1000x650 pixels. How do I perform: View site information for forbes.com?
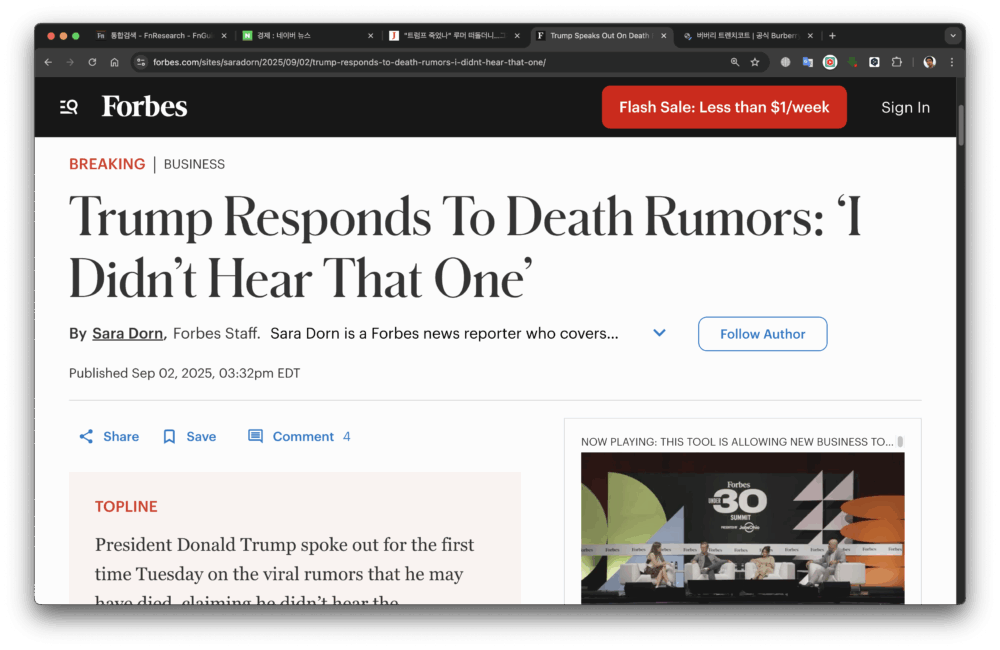point(141,62)
